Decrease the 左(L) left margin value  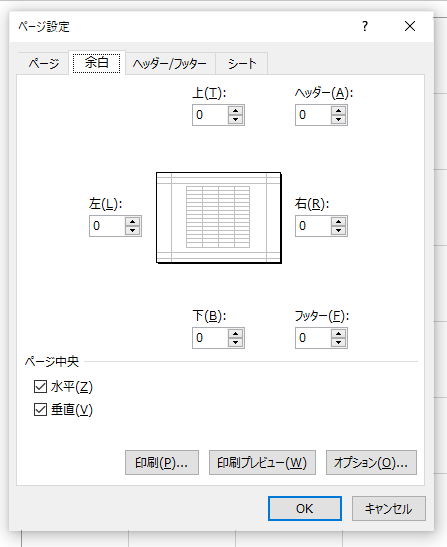point(132,230)
